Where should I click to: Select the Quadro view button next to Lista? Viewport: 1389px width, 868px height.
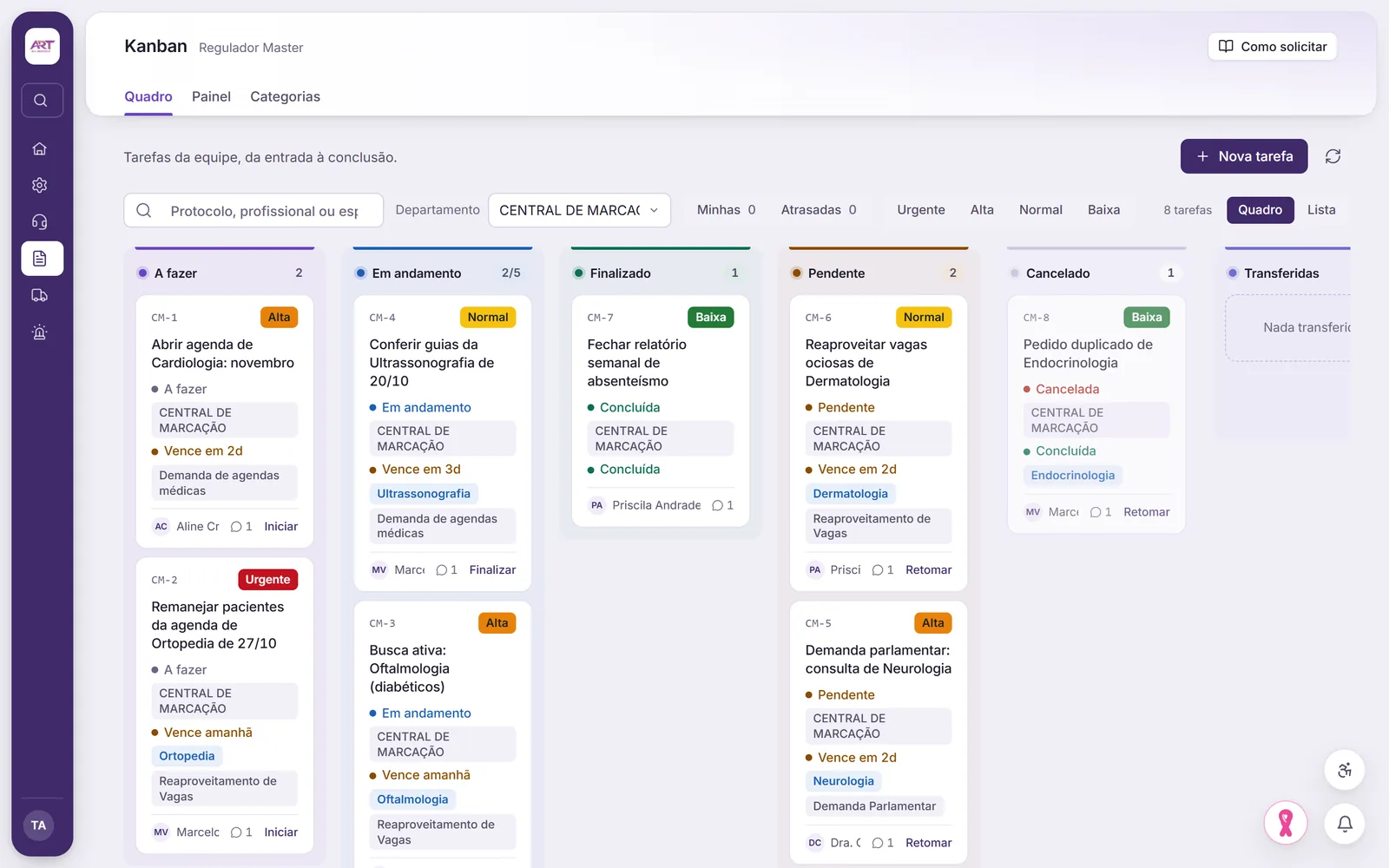pyautogui.click(x=1260, y=210)
